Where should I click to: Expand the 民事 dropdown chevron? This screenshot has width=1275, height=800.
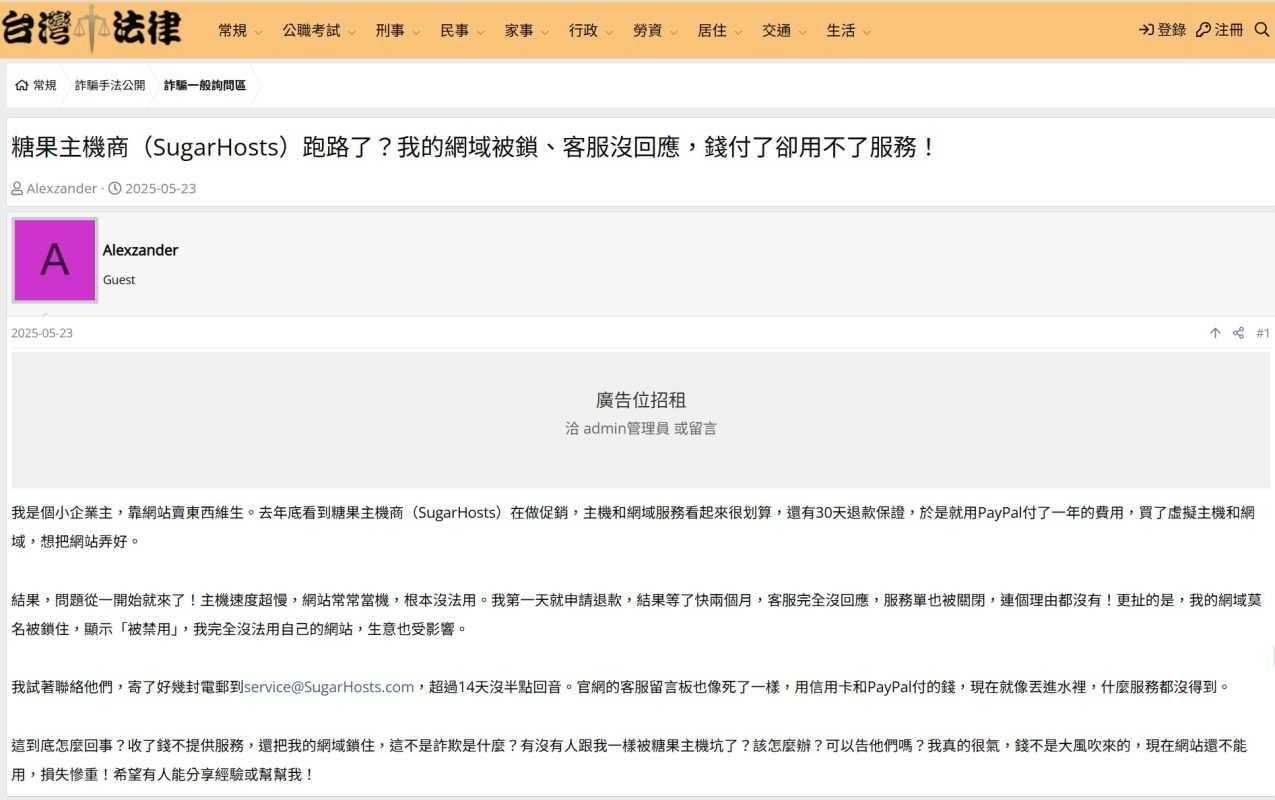[x=480, y=32]
